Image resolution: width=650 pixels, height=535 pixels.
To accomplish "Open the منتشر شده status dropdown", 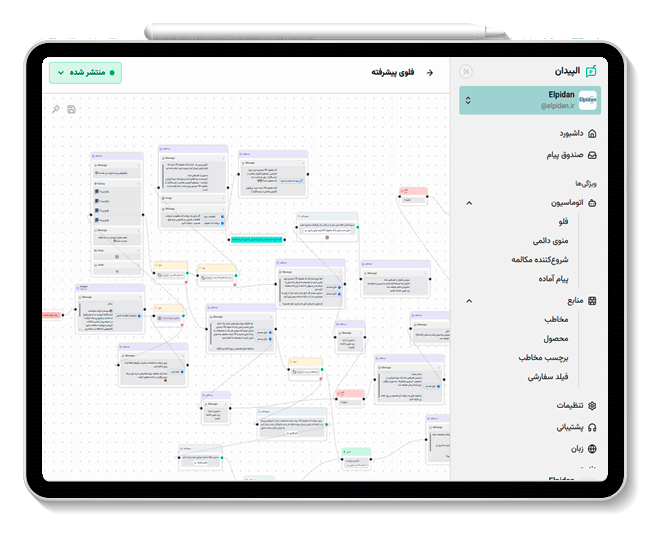I will point(85,73).
